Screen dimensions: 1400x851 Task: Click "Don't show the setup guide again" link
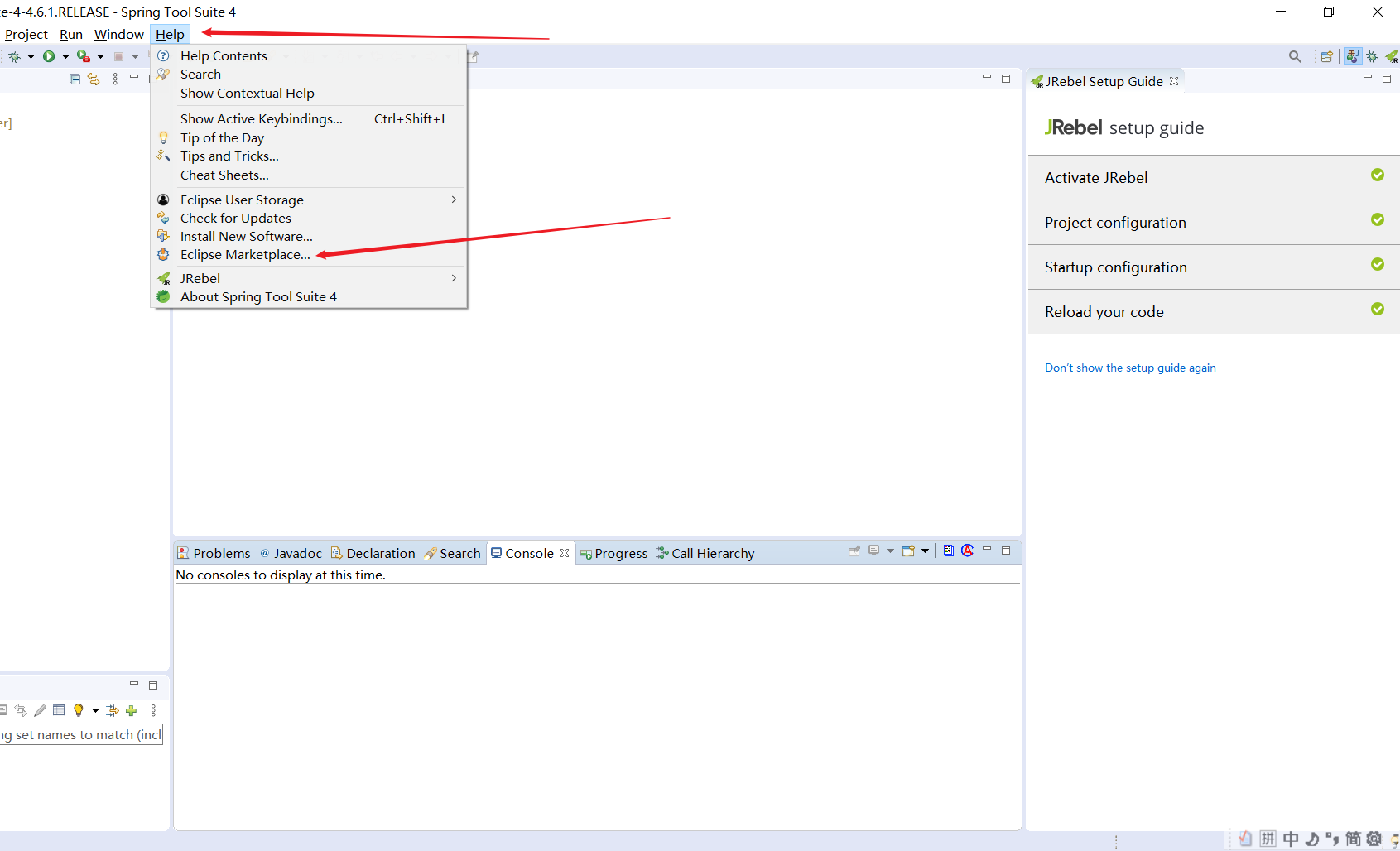pyautogui.click(x=1130, y=368)
